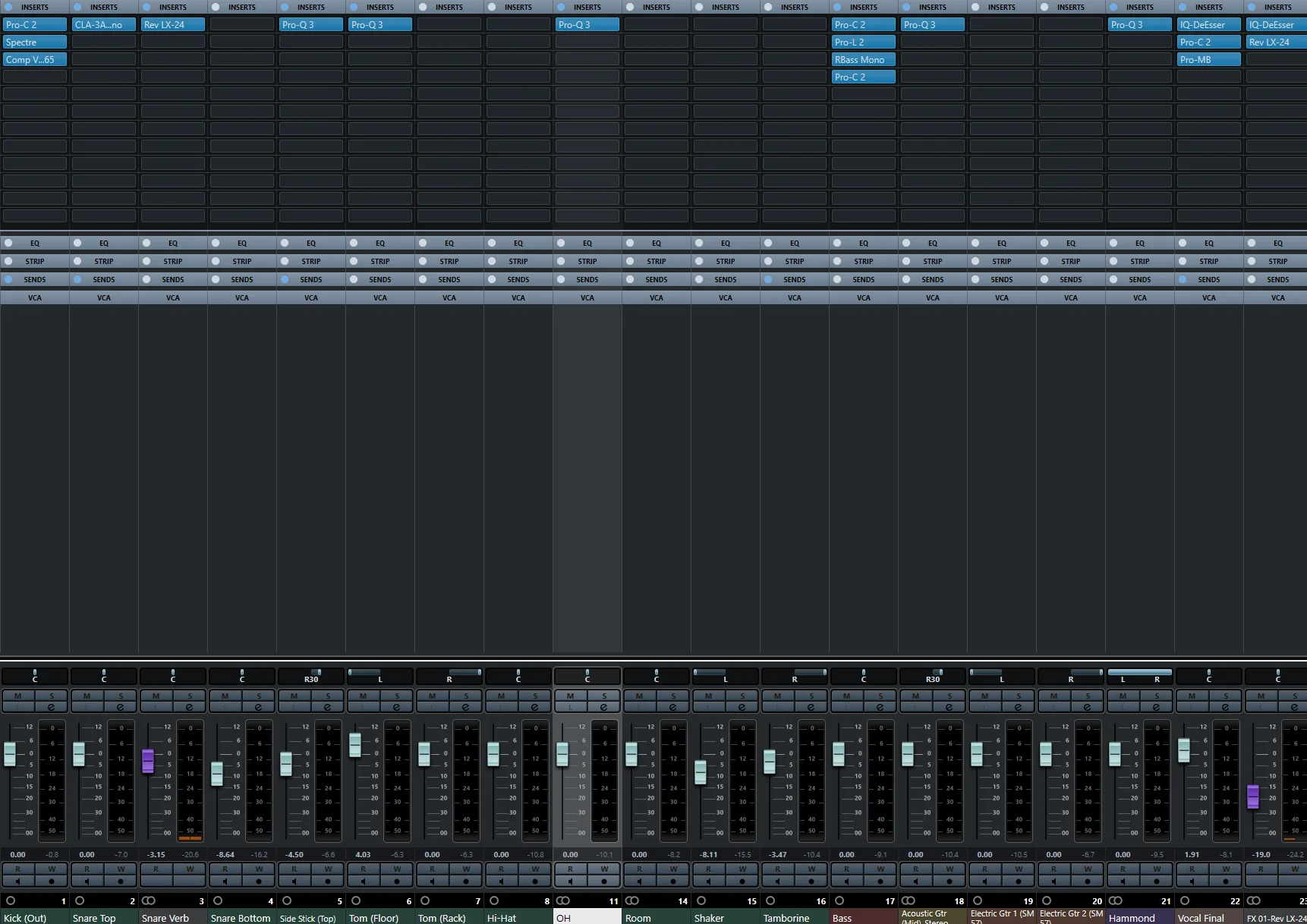Image resolution: width=1307 pixels, height=924 pixels.
Task: Select the Tamborine channel name label
Action: 795,917
